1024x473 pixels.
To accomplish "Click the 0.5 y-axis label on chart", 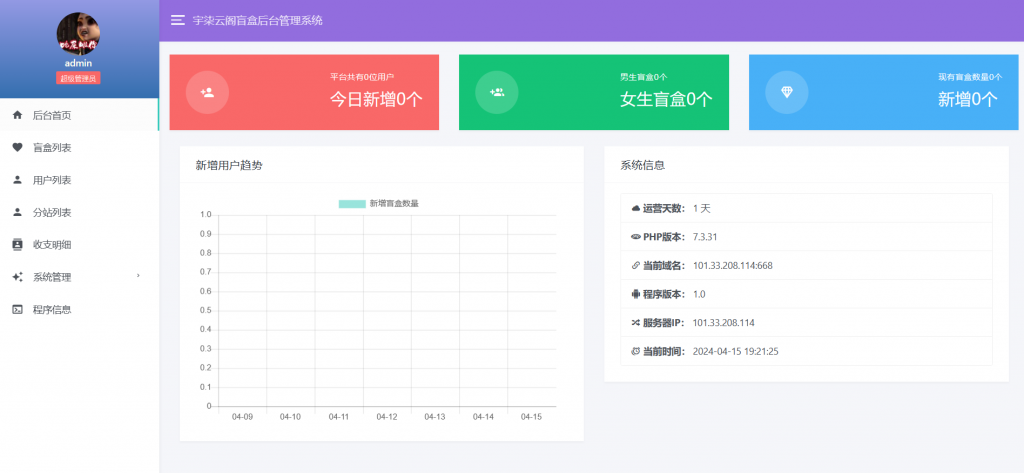I will click(x=206, y=310).
